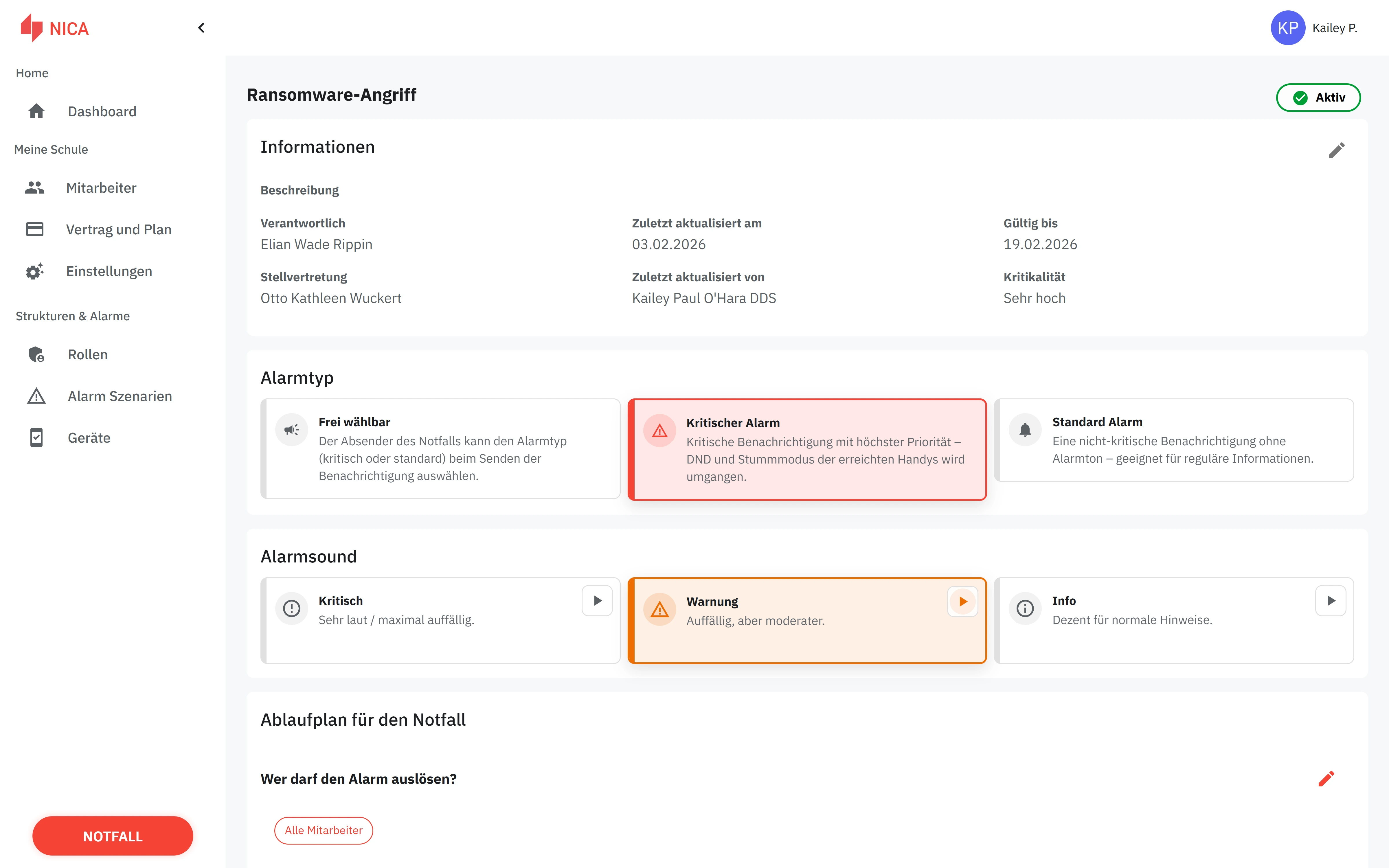
Task: Click the Alarm Szenarien triangle icon
Action: pos(36,396)
